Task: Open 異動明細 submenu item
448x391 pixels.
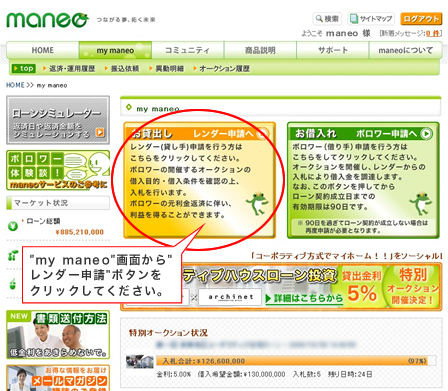Action: (166, 69)
